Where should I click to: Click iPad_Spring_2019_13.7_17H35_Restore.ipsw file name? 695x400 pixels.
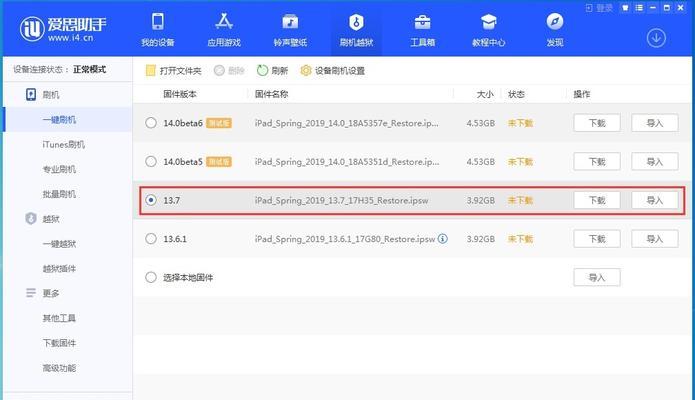pos(341,200)
